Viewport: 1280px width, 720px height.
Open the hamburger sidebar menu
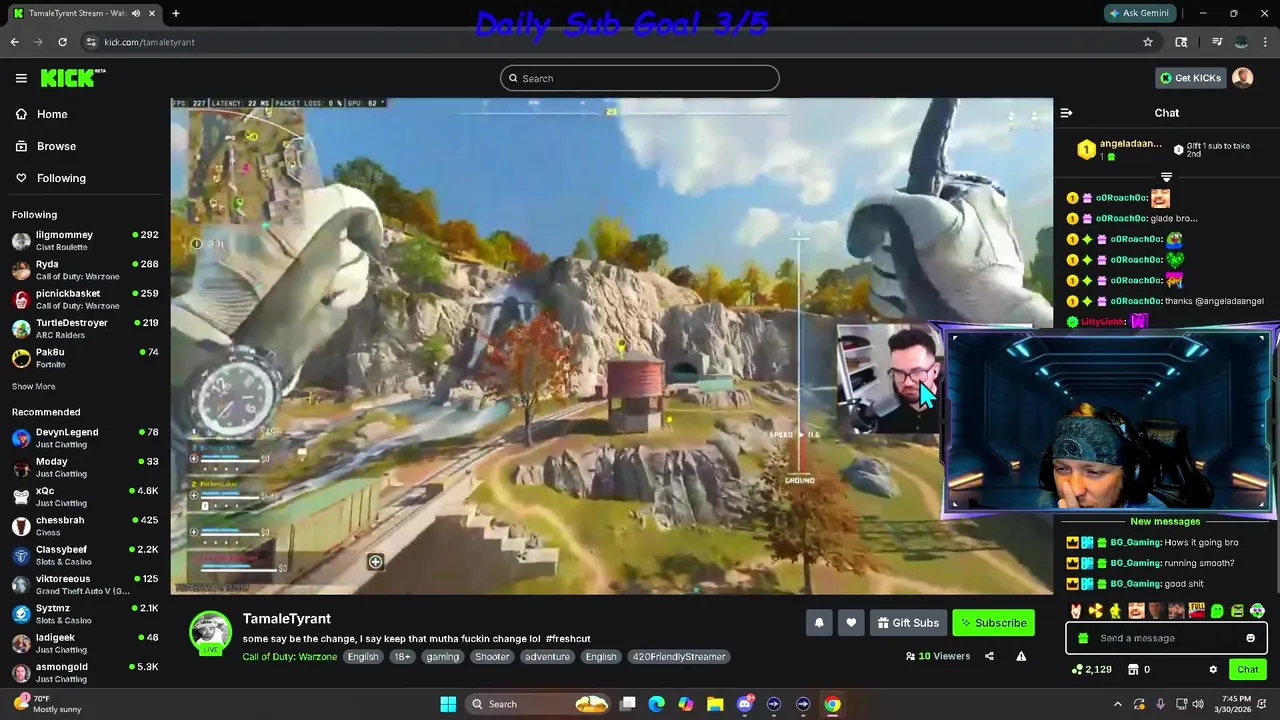coord(21,78)
